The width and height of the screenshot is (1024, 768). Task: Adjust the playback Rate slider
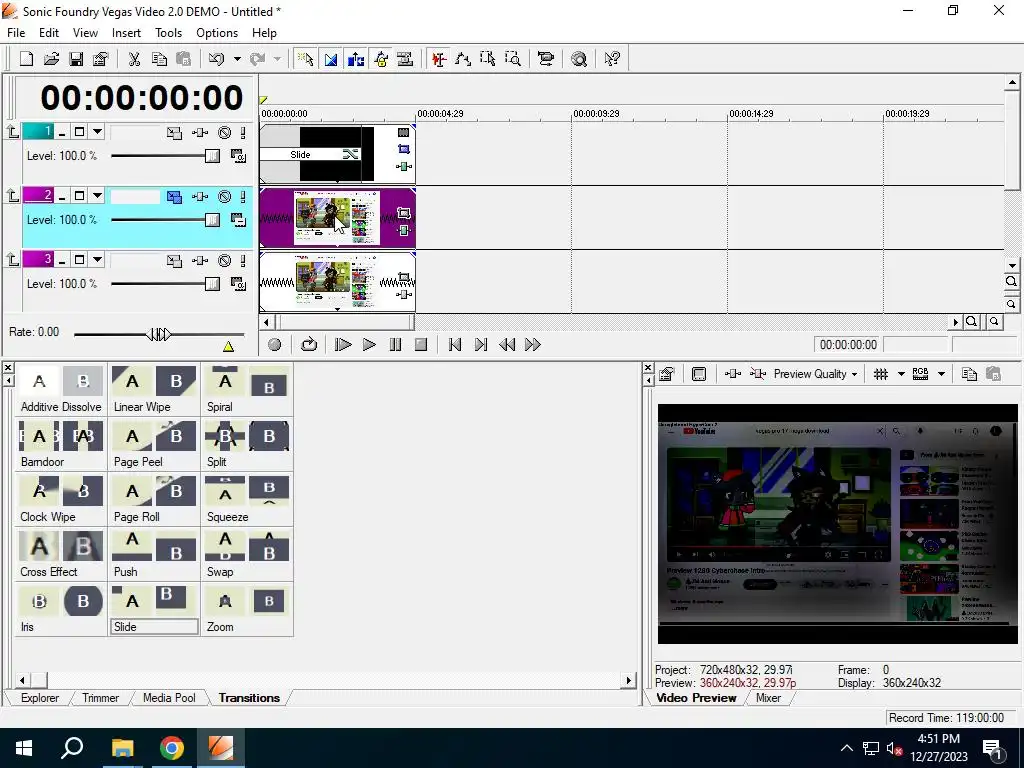(x=159, y=334)
